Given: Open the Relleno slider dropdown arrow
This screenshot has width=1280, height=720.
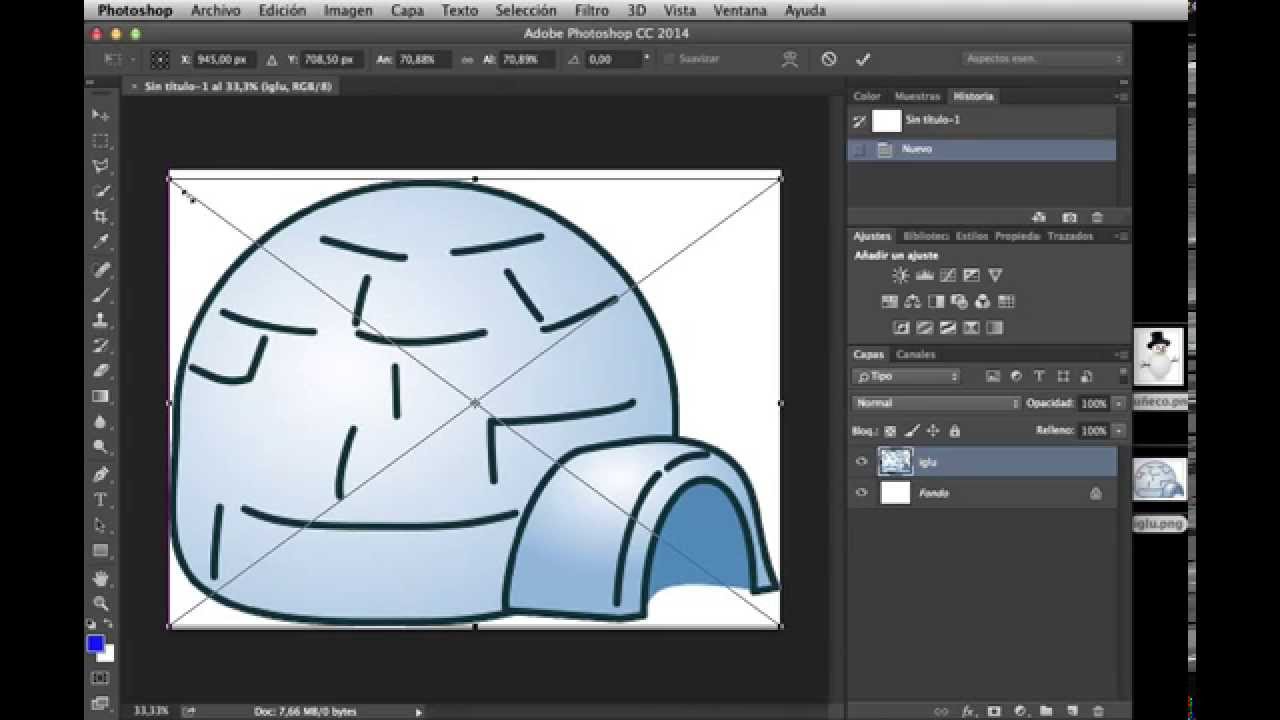Looking at the screenshot, I should click(x=1119, y=431).
